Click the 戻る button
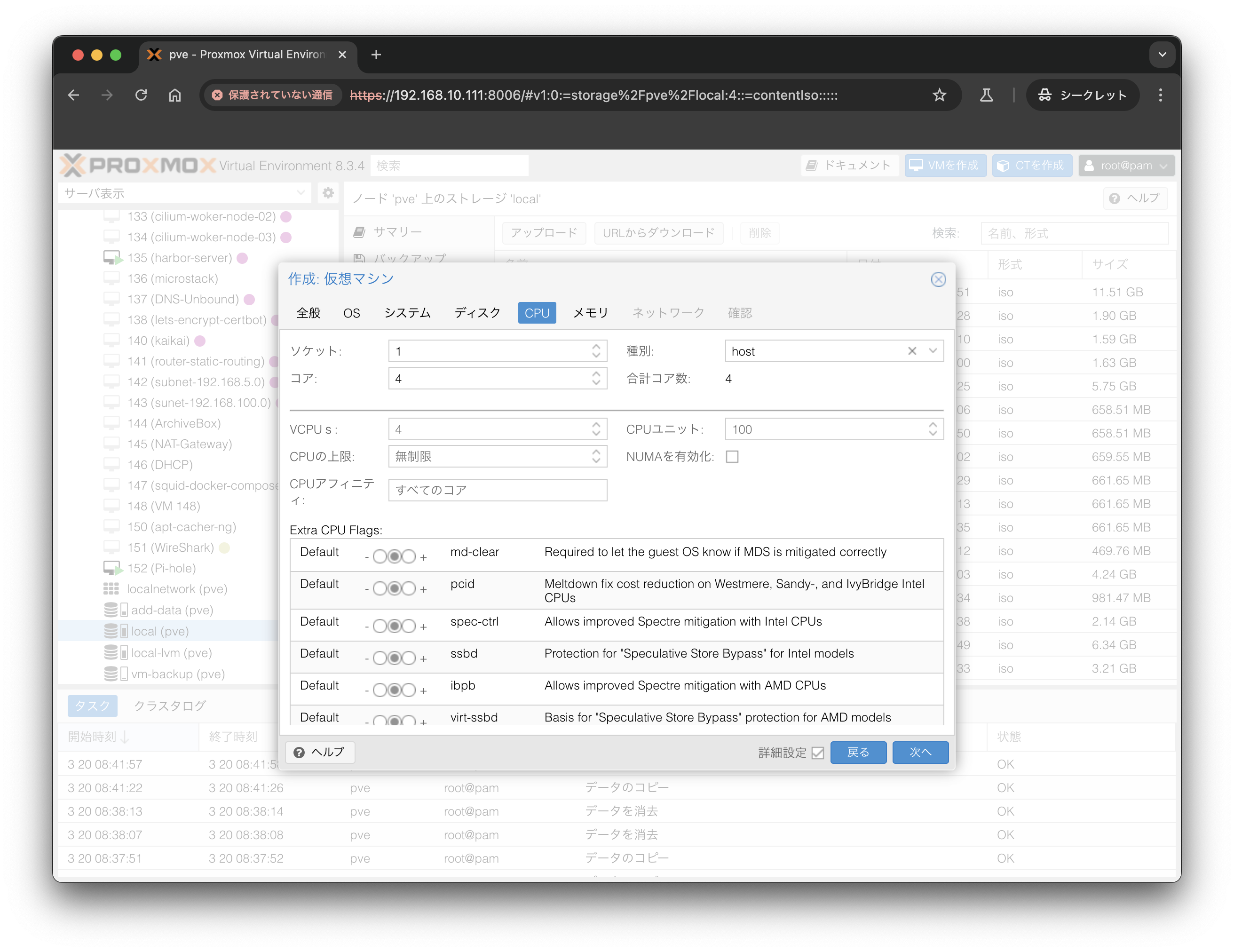 tap(858, 752)
